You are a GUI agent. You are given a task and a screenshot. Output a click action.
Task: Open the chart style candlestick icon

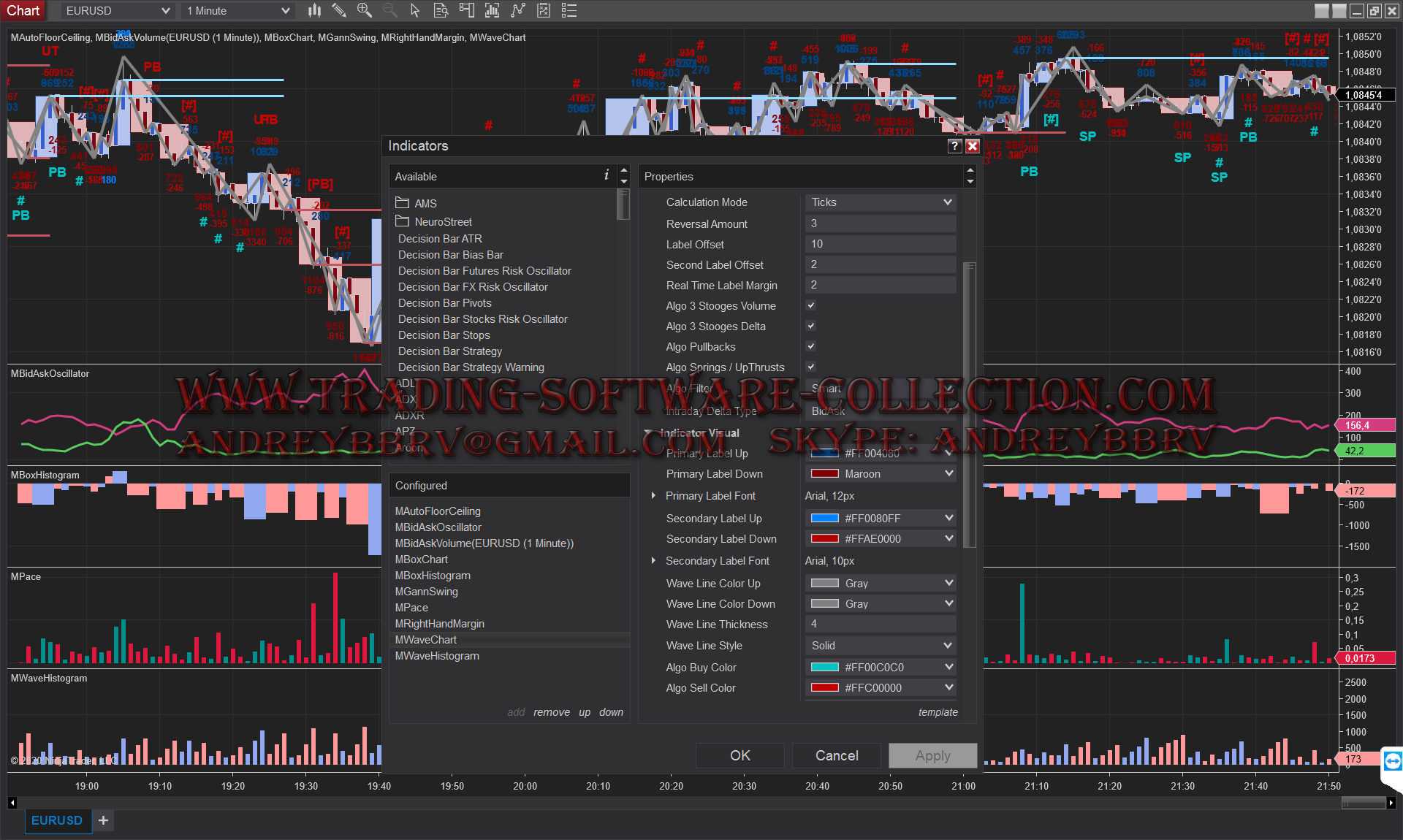pos(314,10)
